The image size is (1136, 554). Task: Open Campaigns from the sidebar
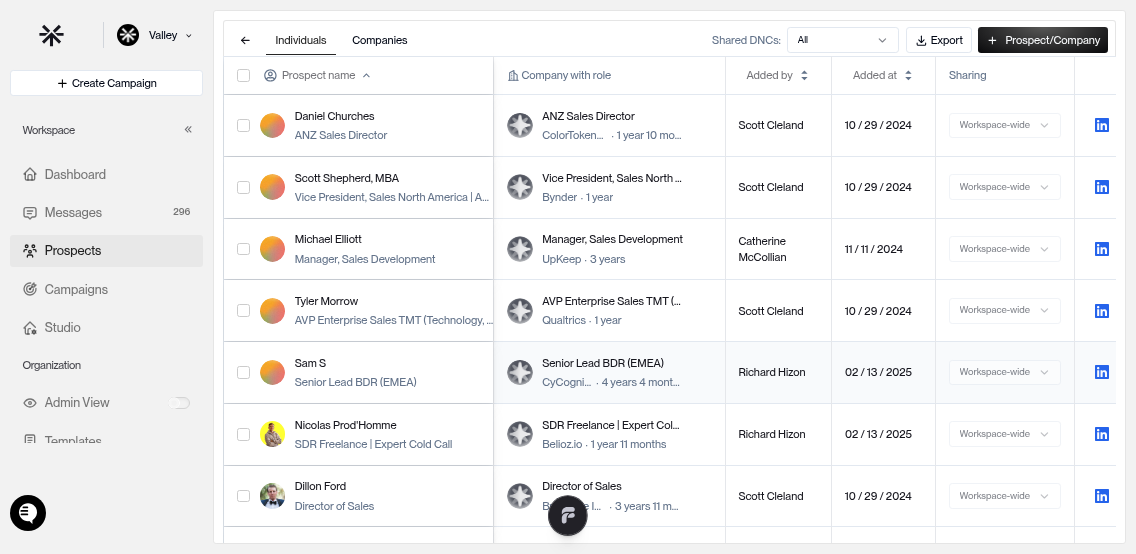coord(106,289)
